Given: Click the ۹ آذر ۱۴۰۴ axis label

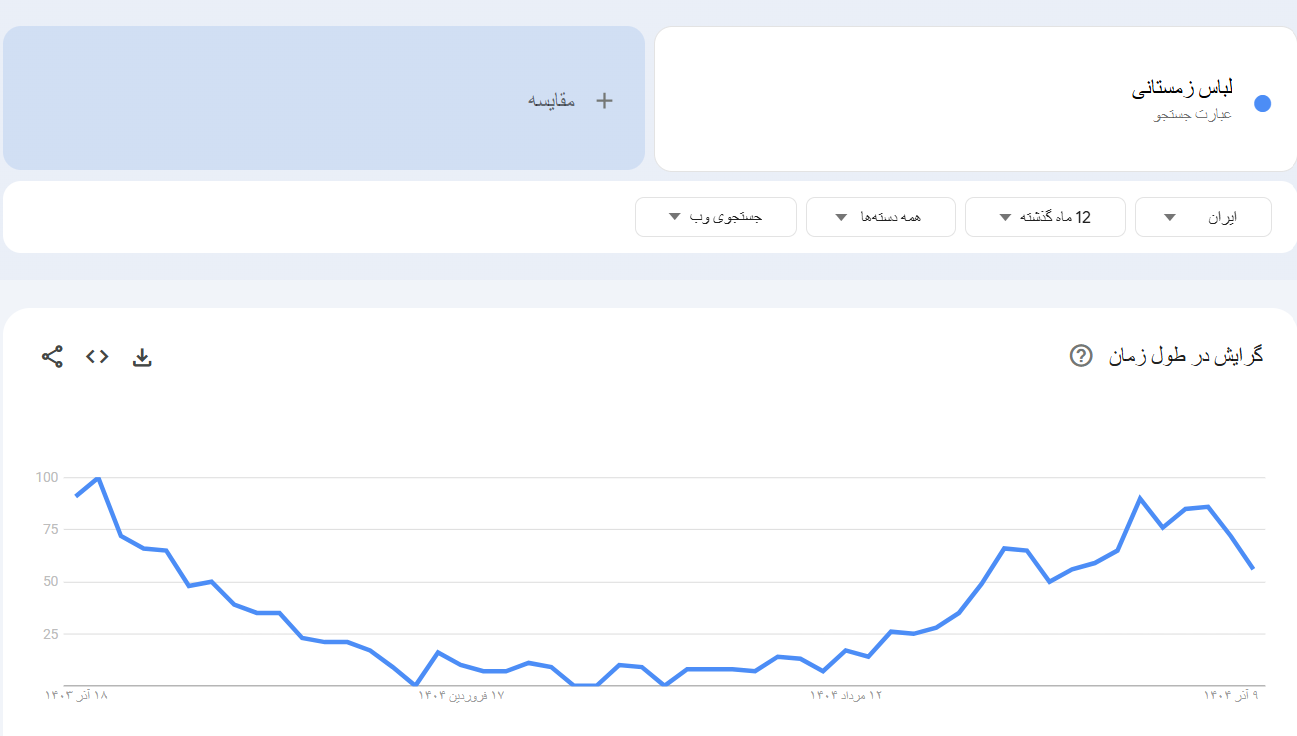Looking at the screenshot, I should coord(1230,694).
